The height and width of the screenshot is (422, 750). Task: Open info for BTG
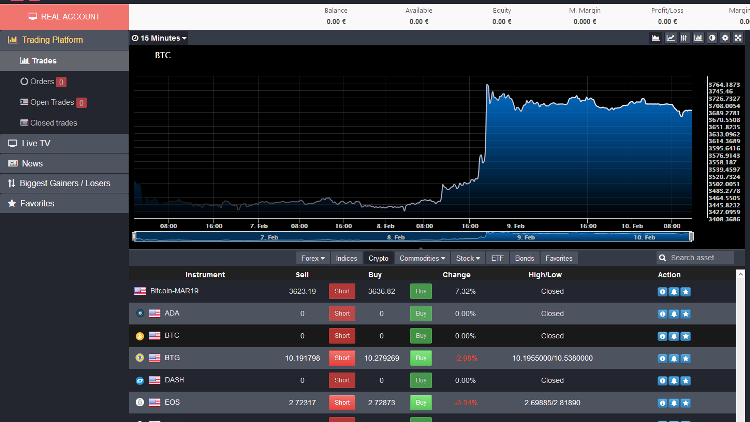pyautogui.click(x=662, y=358)
